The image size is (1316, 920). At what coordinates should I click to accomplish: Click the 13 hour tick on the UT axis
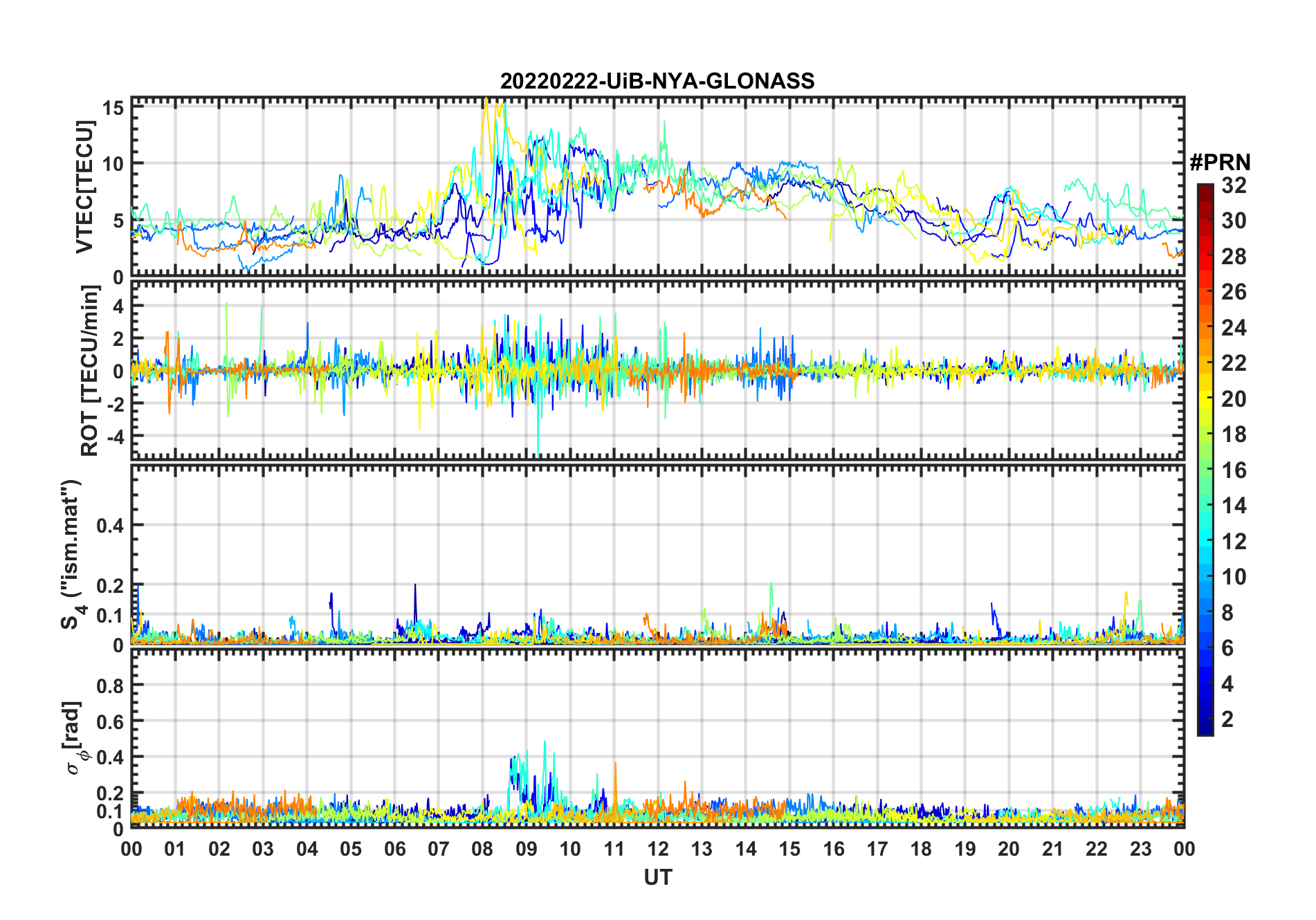click(x=702, y=849)
